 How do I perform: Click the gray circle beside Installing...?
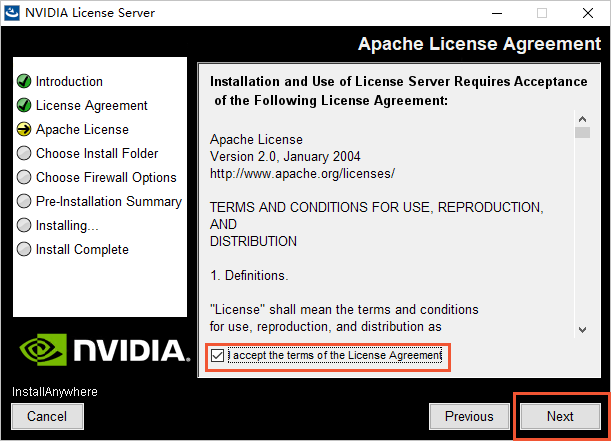(24, 225)
